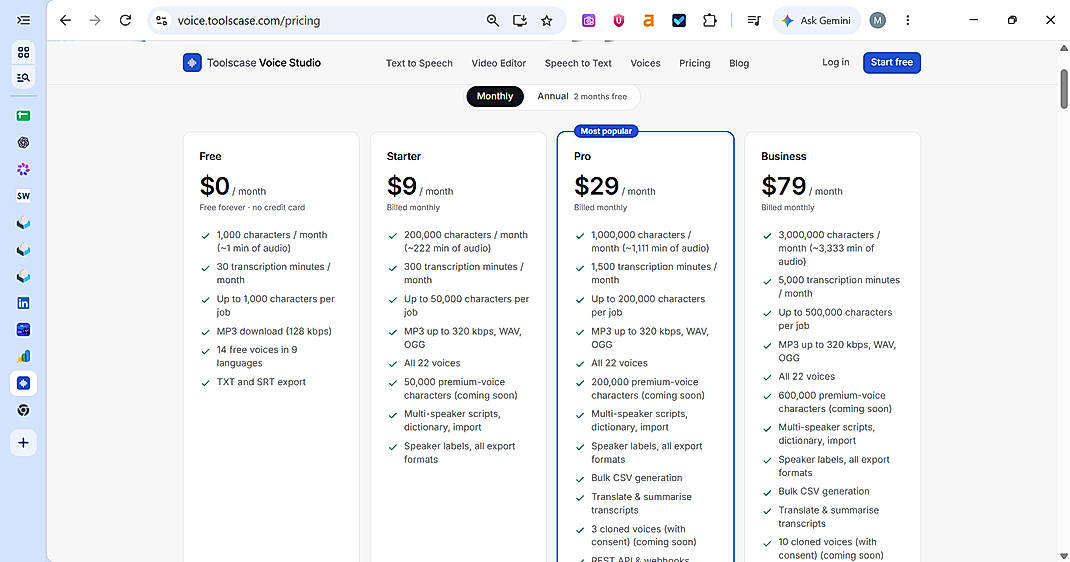Reload the current page

point(125,20)
